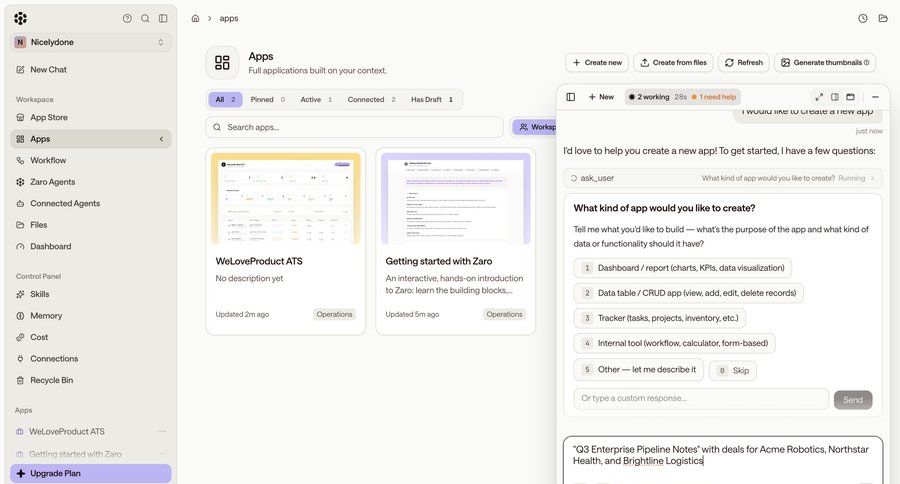Click Create from files button
The width and height of the screenshot is (900, 484).
pos(673,63)
